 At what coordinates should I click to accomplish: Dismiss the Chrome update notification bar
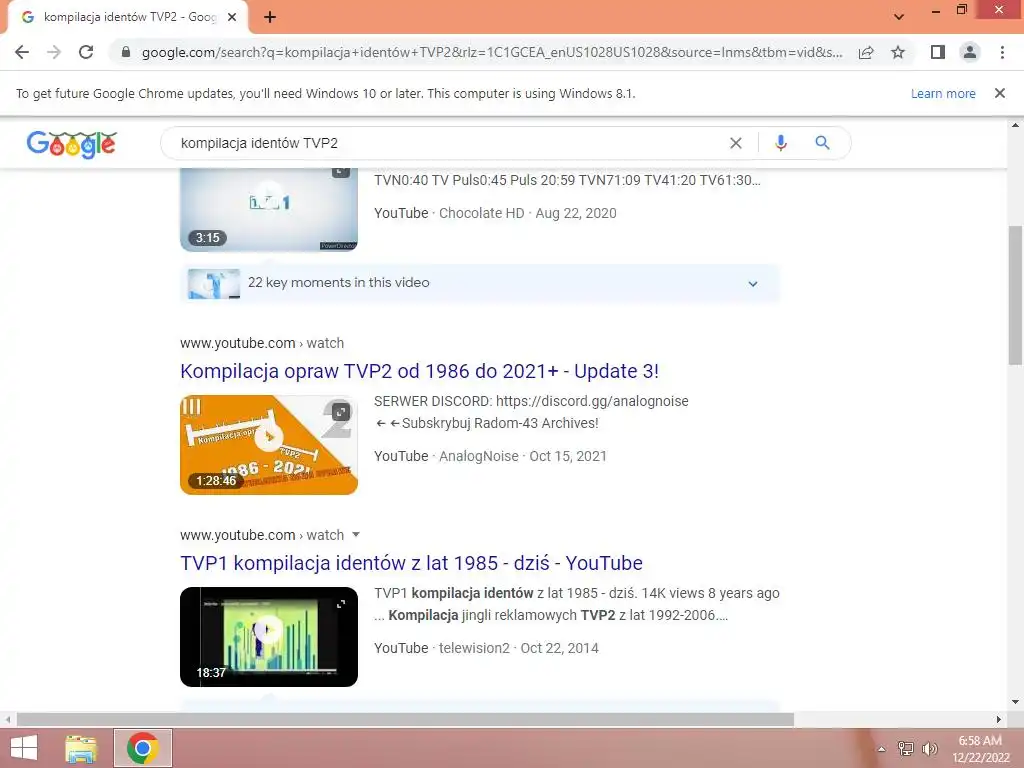coord(1000,93)
